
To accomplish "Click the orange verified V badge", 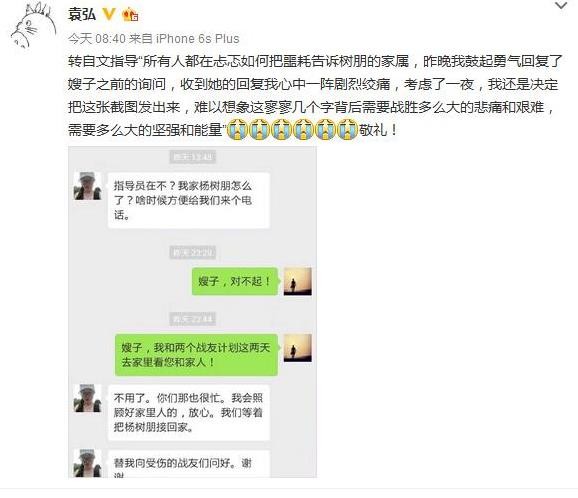I will (109, 14).
